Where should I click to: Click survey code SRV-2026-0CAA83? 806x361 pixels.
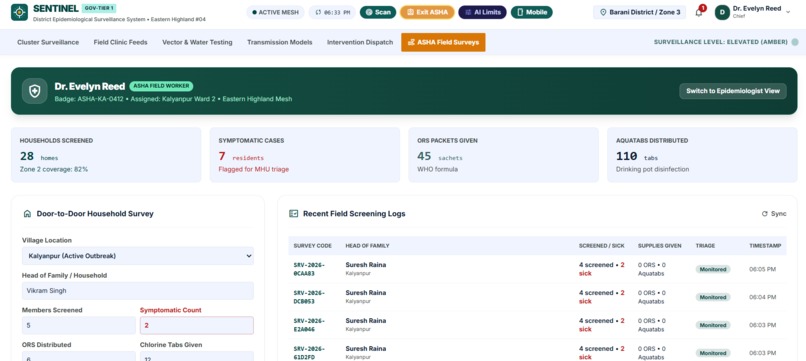point(309,269)
